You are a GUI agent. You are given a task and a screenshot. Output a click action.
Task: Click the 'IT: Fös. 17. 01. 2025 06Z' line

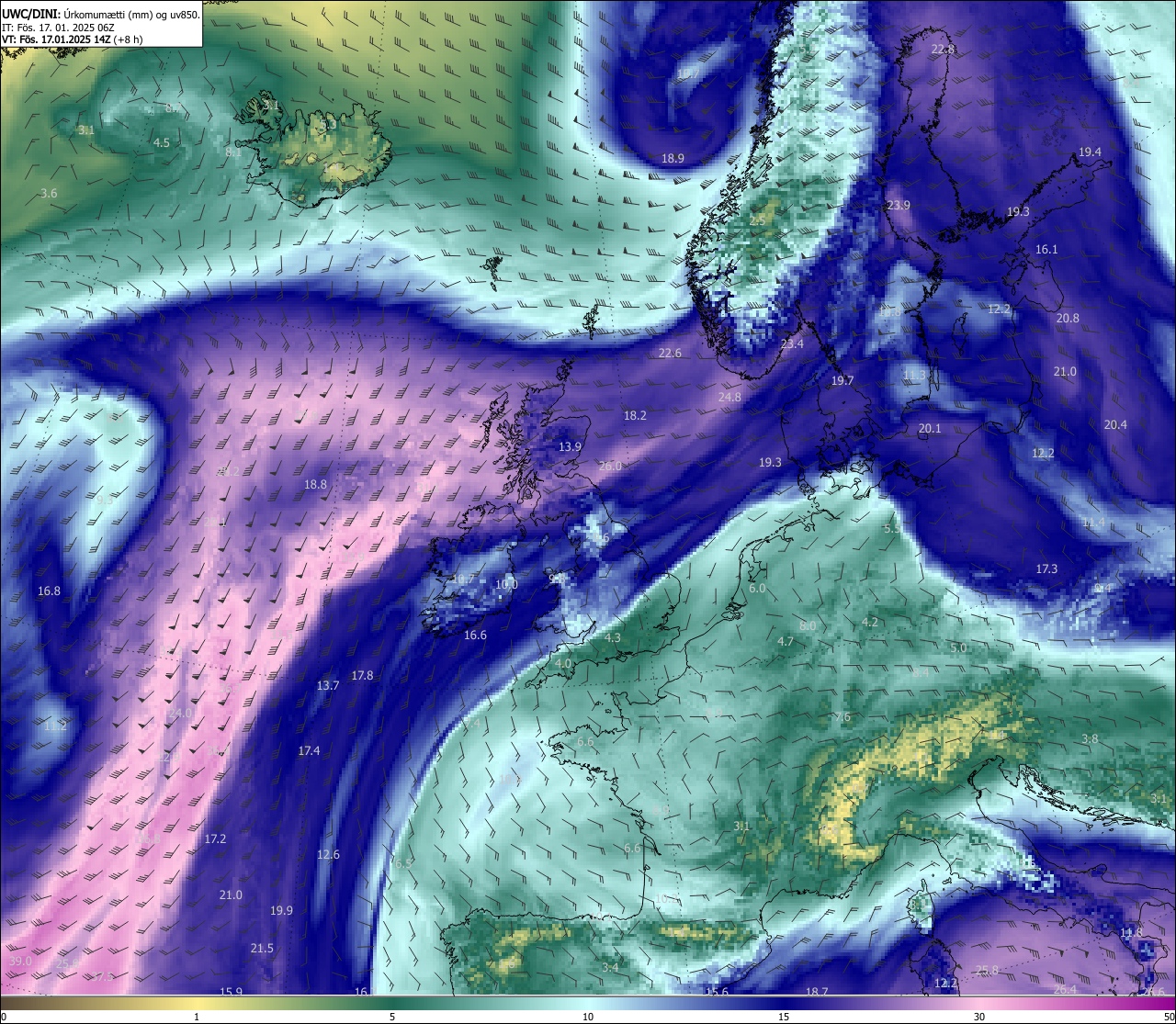click(x=59, y=28)
